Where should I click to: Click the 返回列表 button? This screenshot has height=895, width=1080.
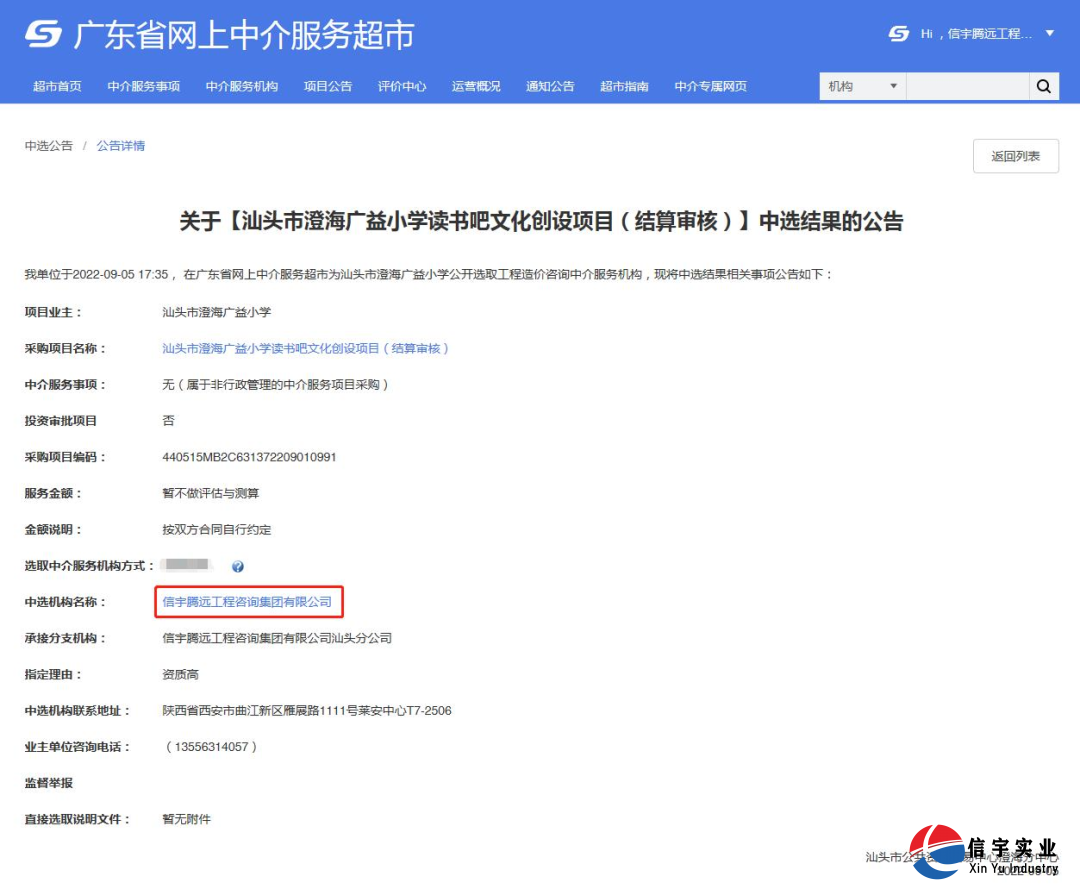tap(1015, 156)
